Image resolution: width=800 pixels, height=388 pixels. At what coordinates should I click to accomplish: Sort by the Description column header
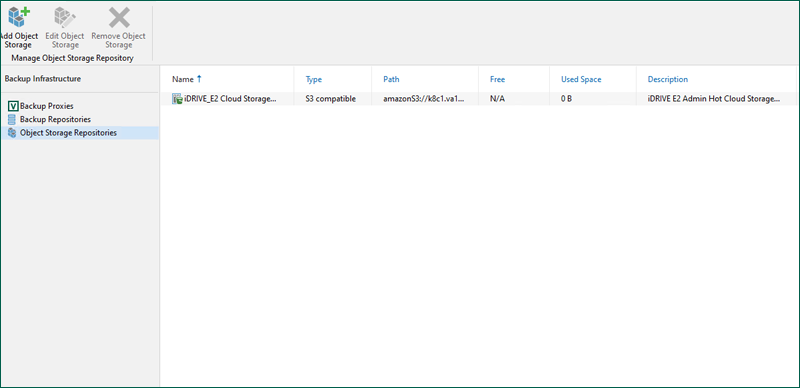(x=668, y=80)
